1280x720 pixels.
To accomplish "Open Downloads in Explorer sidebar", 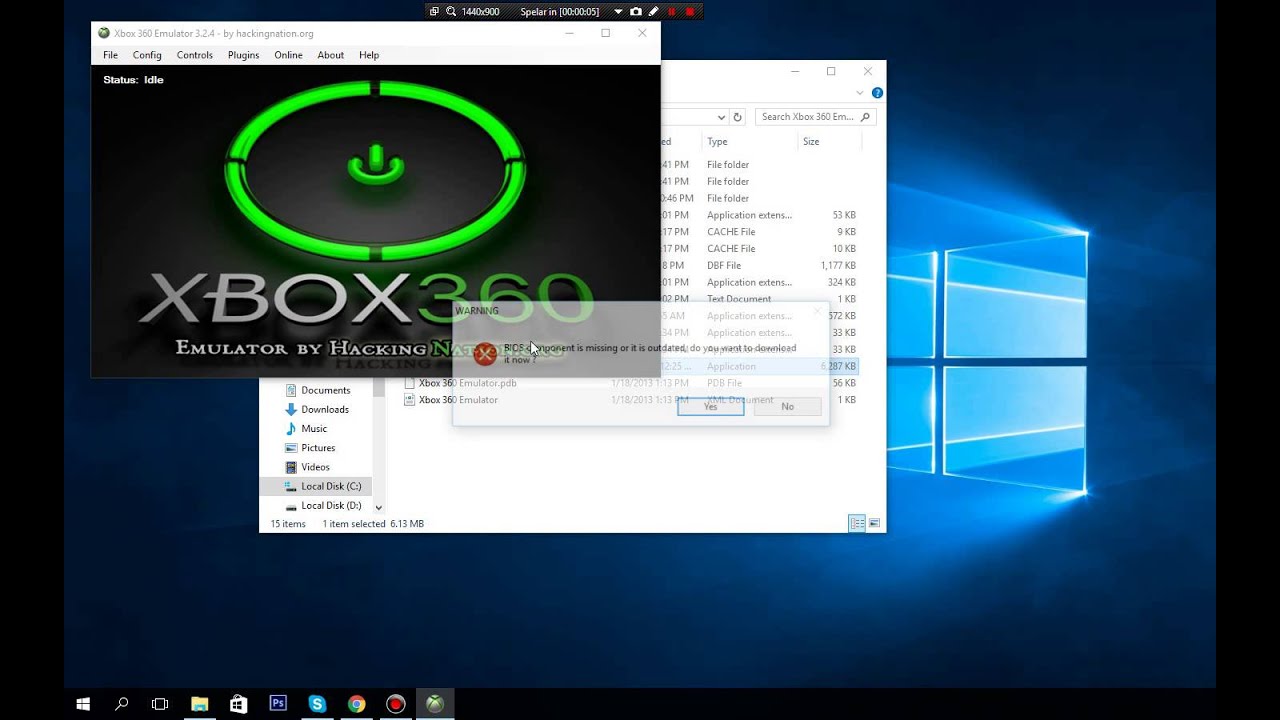I will pos(325,409).
